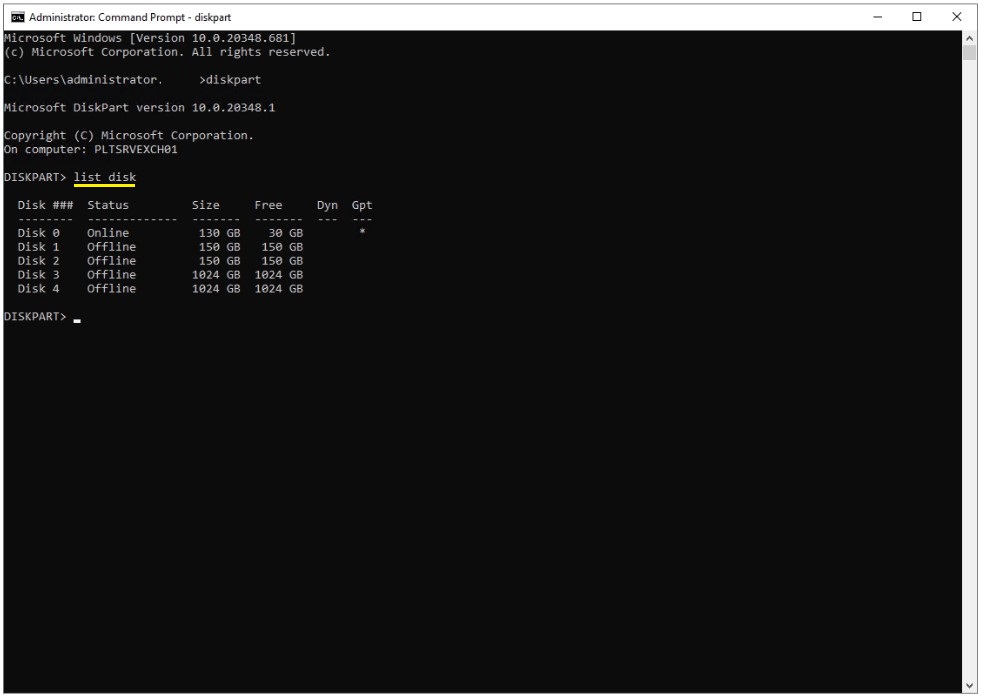The height and width of the screenshot is (697, 981).
Task: Close the diskpart Command Prompt window
Action: click(x=956, y=17)
